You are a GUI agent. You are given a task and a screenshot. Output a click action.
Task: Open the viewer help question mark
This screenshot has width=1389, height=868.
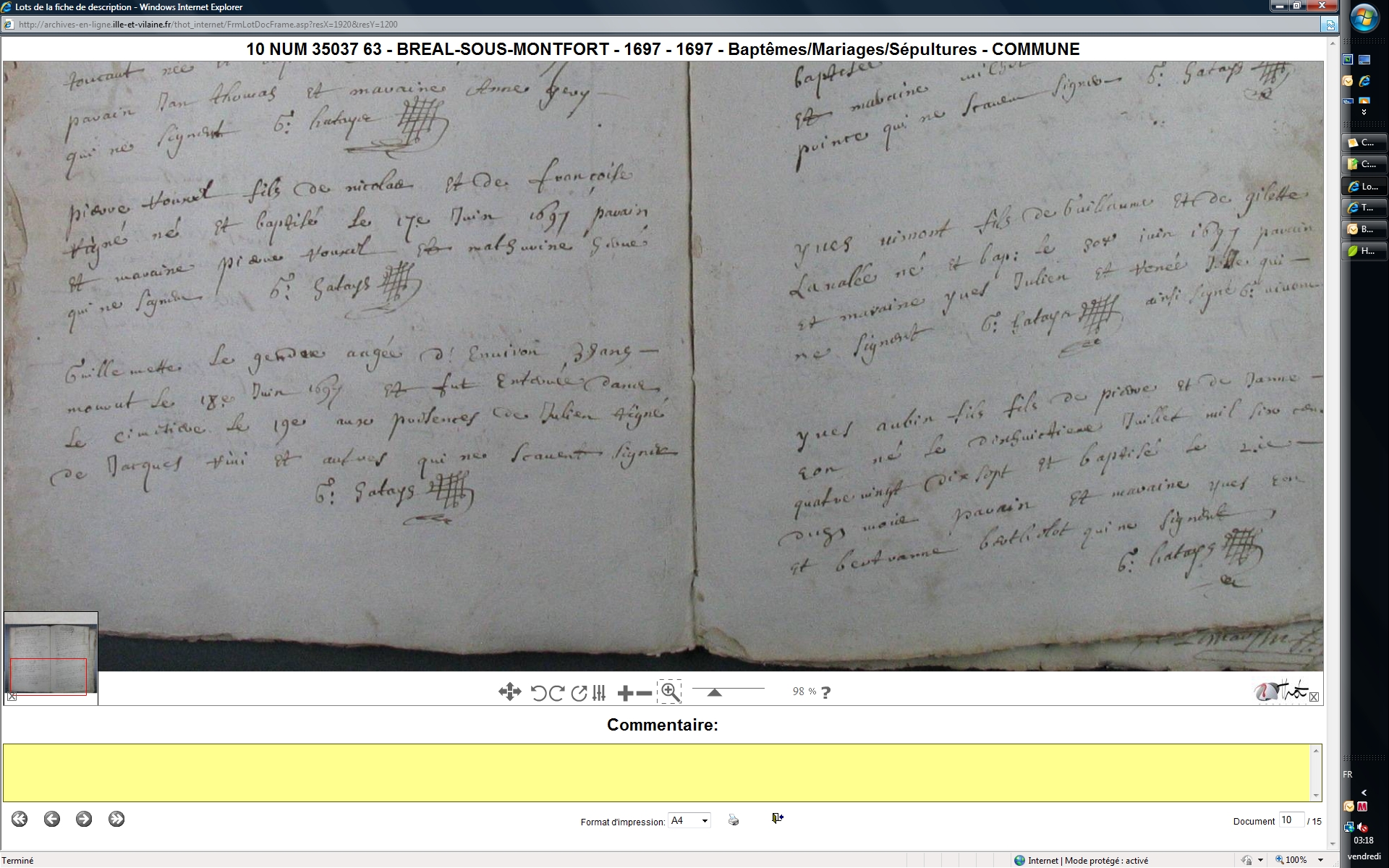[x=826, y=692]
